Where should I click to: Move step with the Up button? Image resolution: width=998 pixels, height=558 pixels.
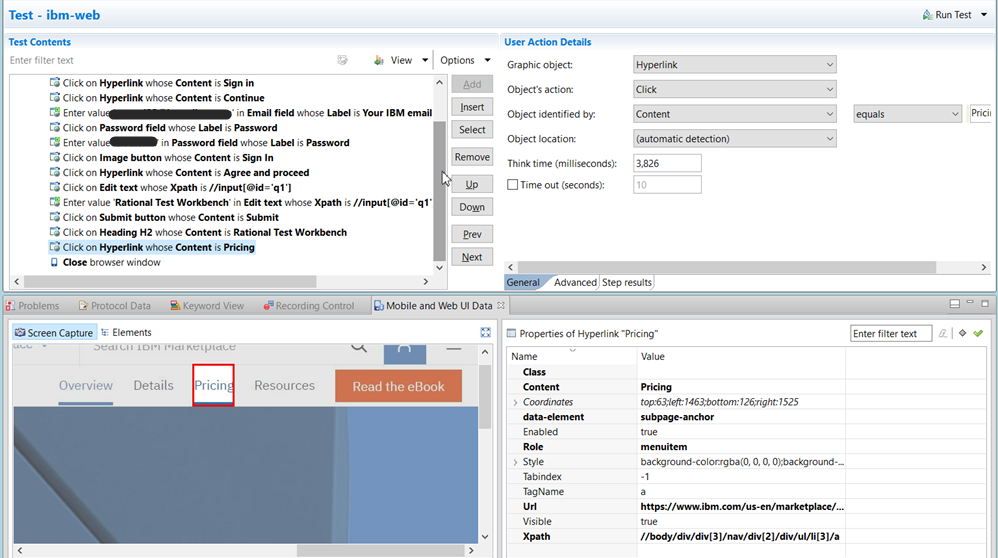click(x=472, y=184)
